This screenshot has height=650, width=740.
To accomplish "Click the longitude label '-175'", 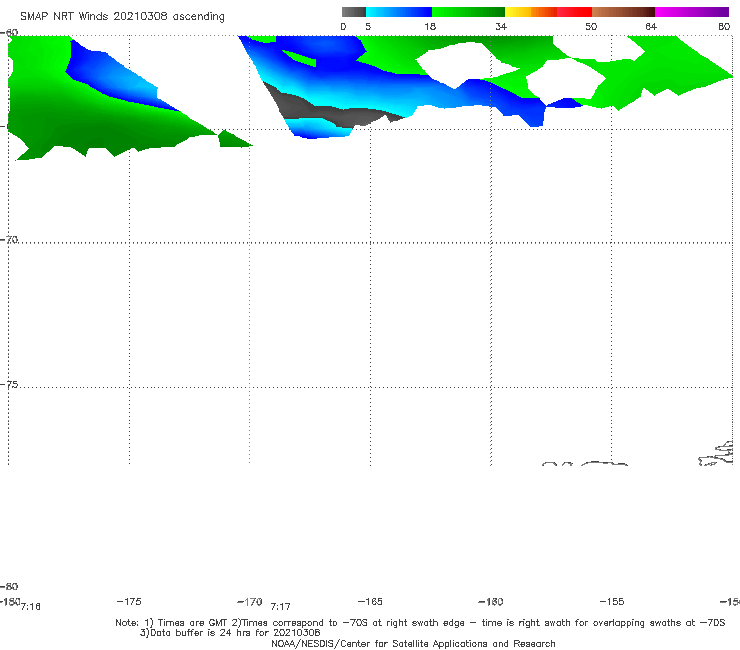I will pyautogui.click(x=129, y=601).
